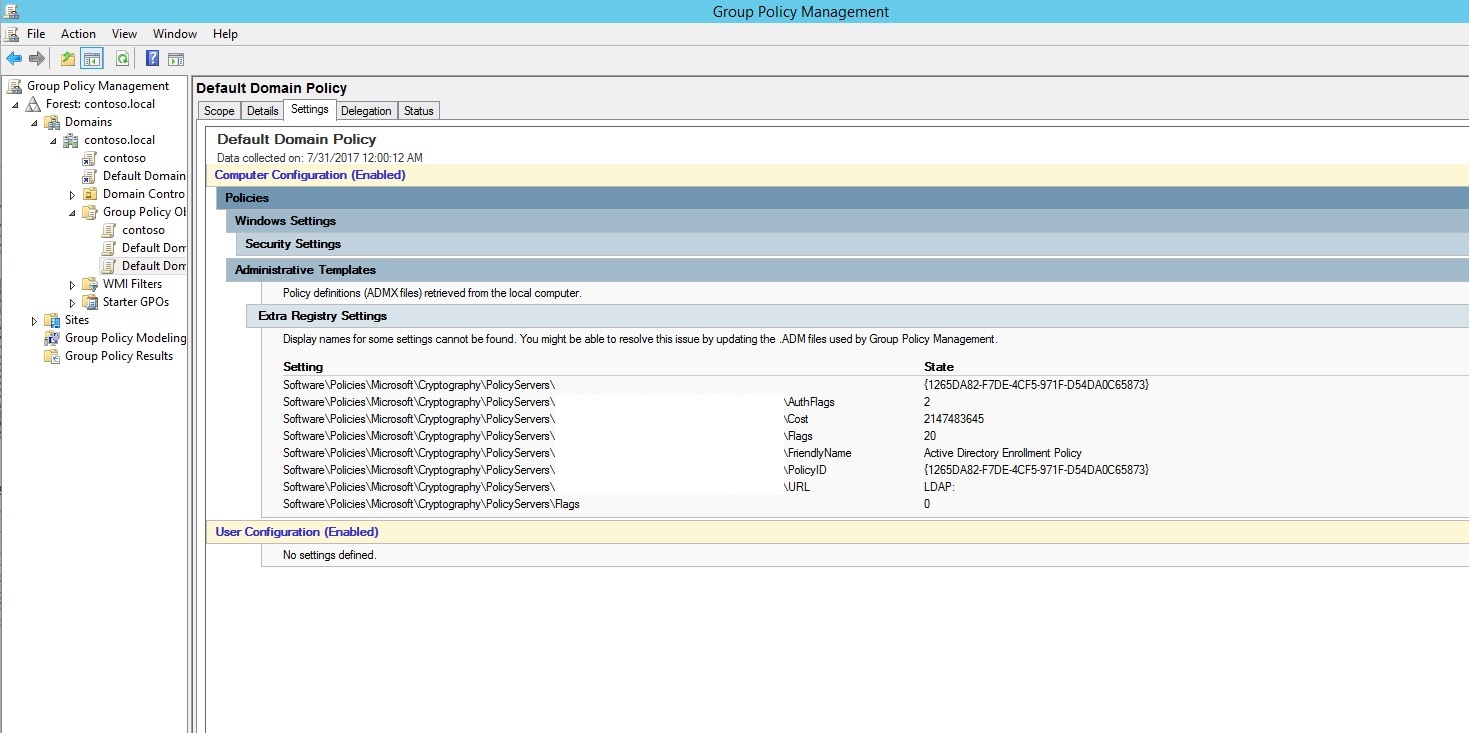Click the No settings defined text

[x=330, y=555]
